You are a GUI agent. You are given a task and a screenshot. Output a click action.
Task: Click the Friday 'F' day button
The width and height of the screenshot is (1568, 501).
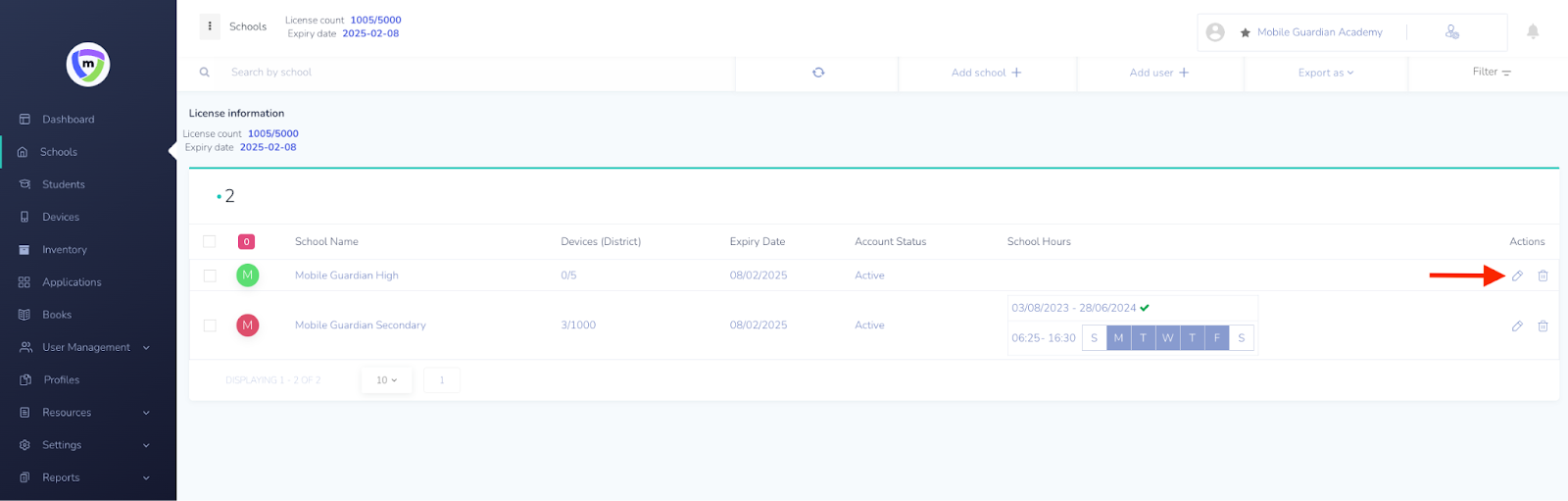pos(1217,338)
